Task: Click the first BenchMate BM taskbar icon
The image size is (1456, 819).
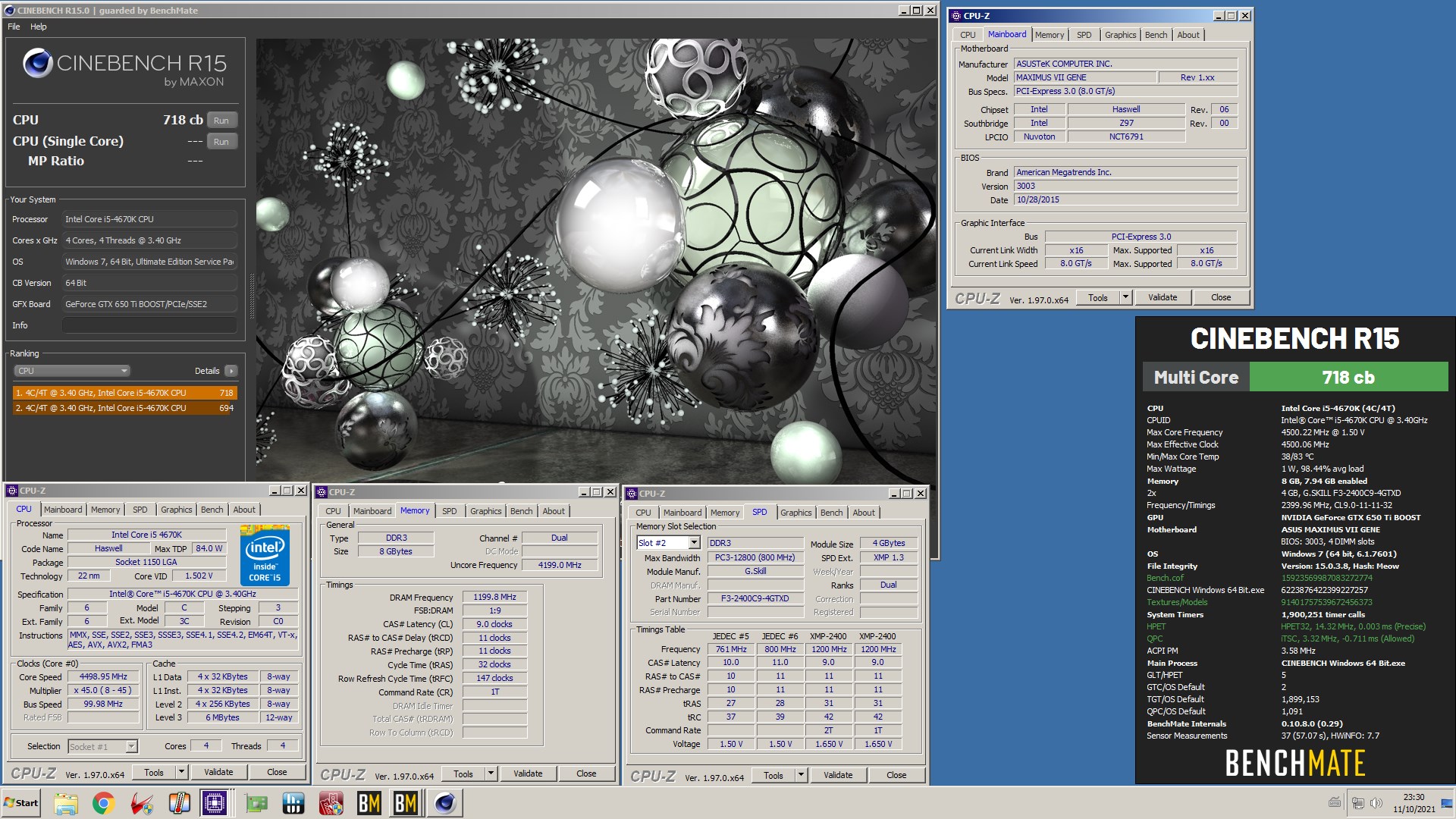Action: click(369, 803)
